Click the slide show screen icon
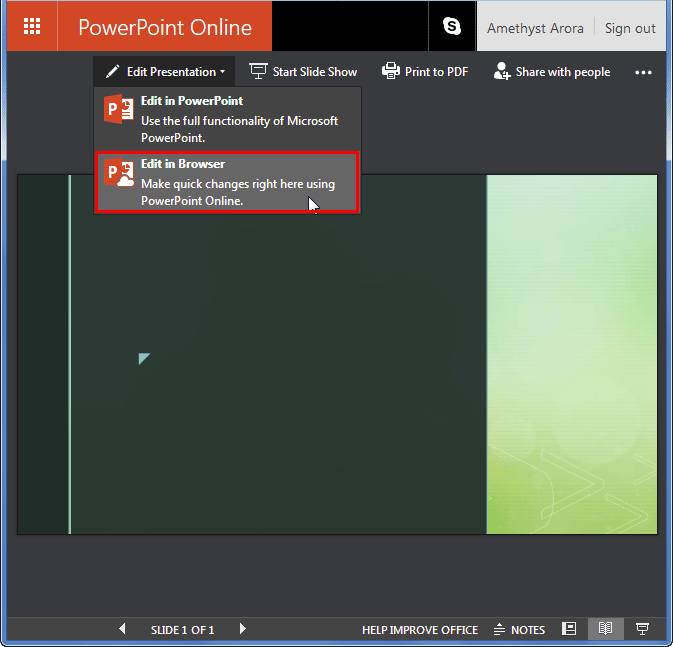Image resolution: width=673 pixels, height=647 pixels. tap(258, 71)
